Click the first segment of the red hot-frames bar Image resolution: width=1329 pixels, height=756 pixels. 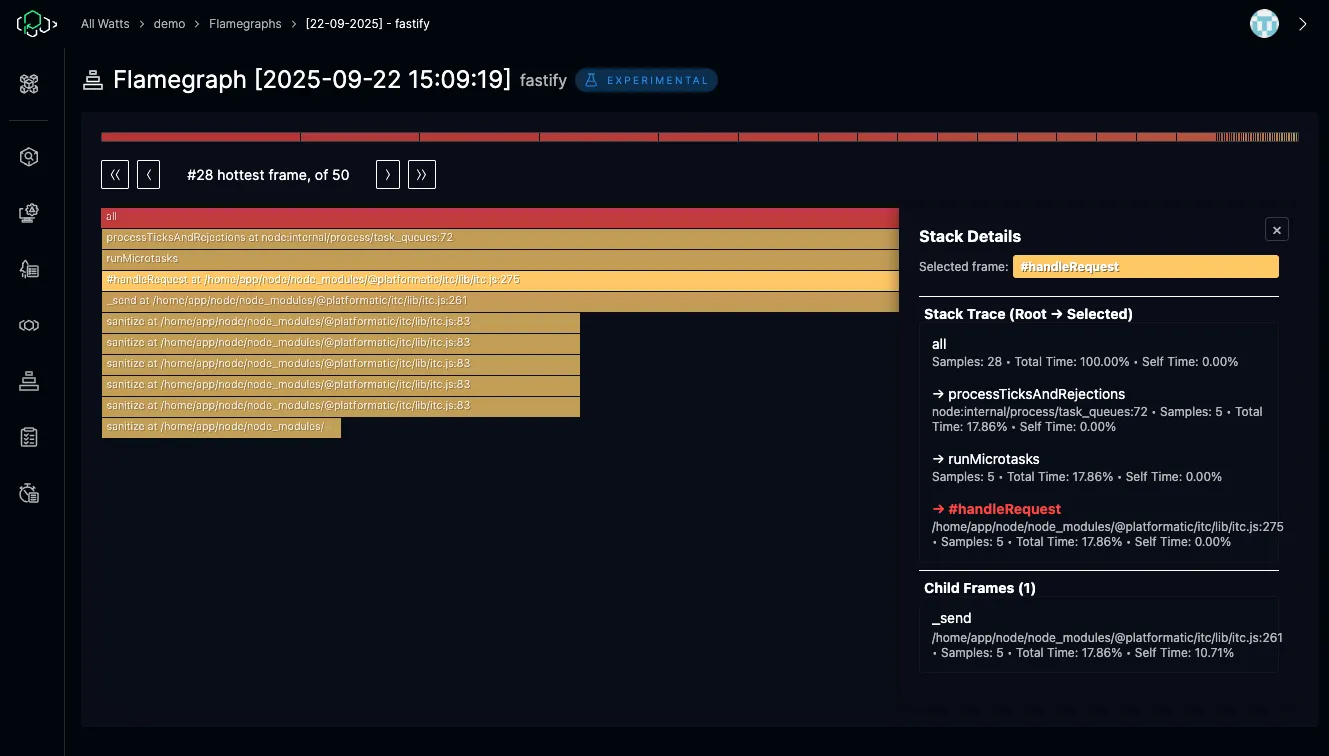point(200,137)
